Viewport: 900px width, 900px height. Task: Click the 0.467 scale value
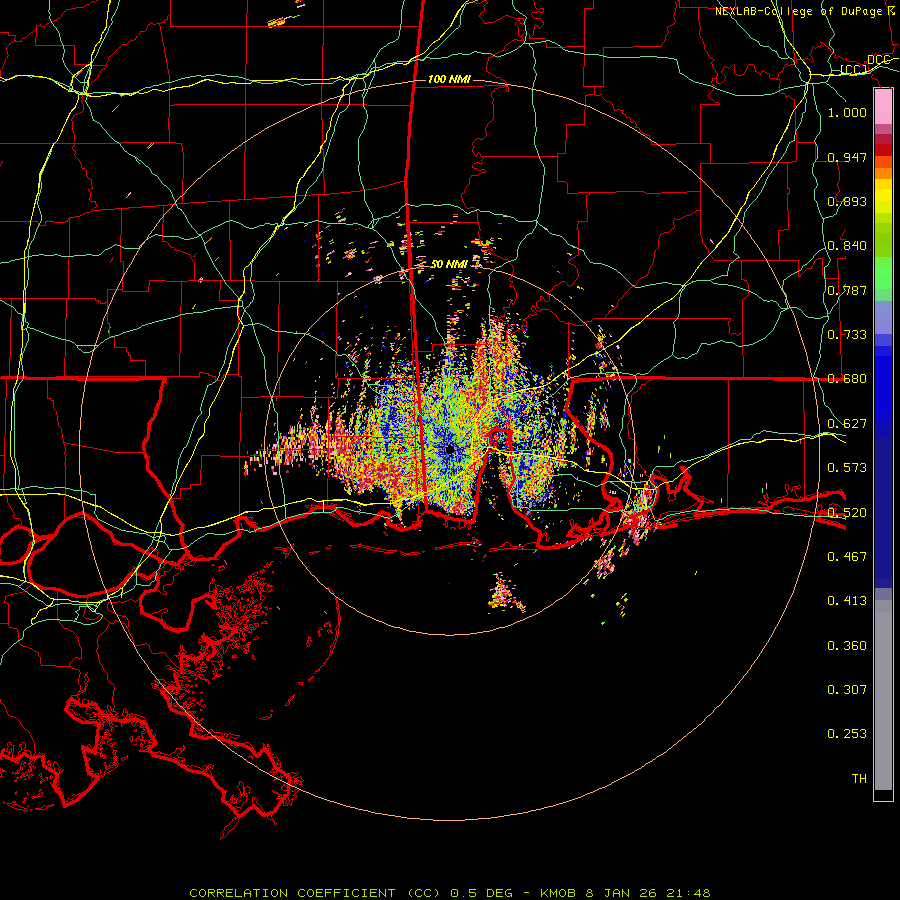coord(847,556)
